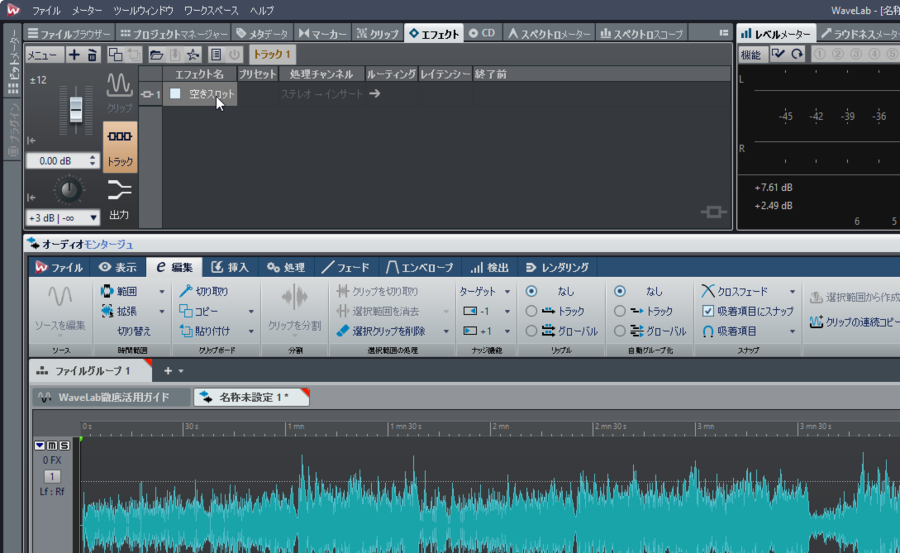Click the Track 1 label button
The height and width of the screenshot is (553, 900).
point(272,55)
